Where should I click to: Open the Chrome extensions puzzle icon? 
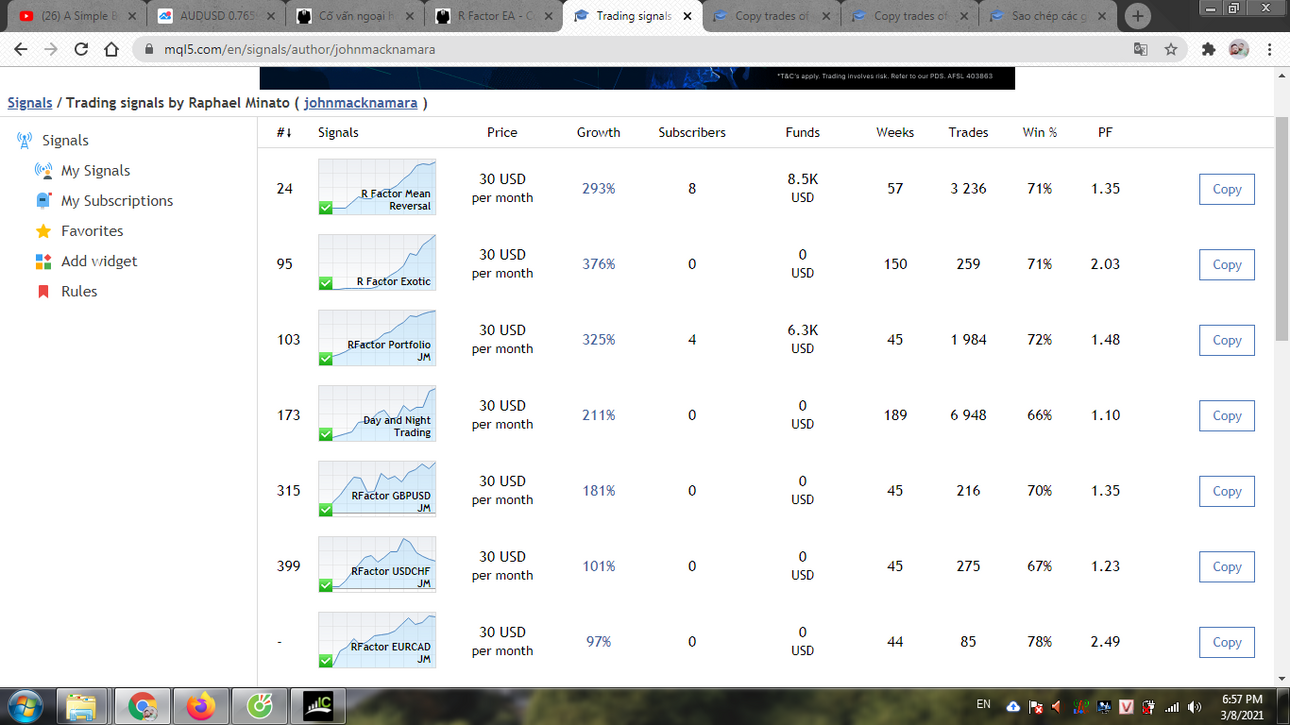(x=1208, y=49)
